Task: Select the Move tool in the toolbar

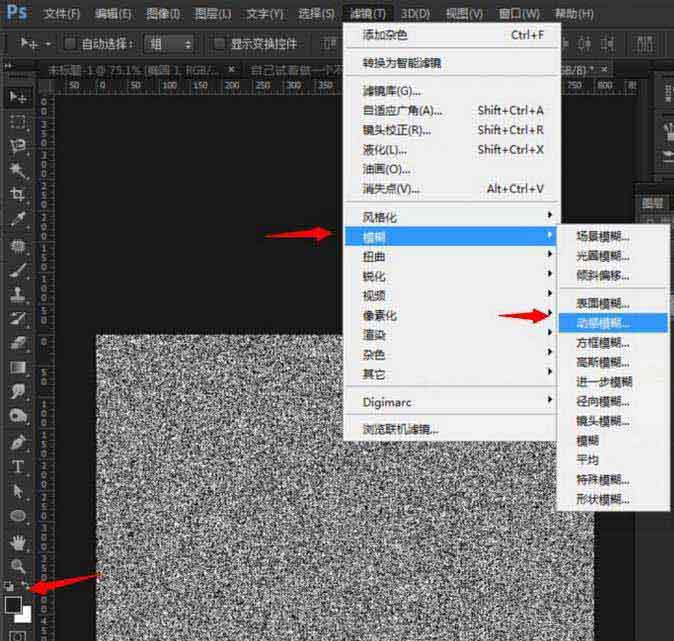Action: tap(18, 97)
